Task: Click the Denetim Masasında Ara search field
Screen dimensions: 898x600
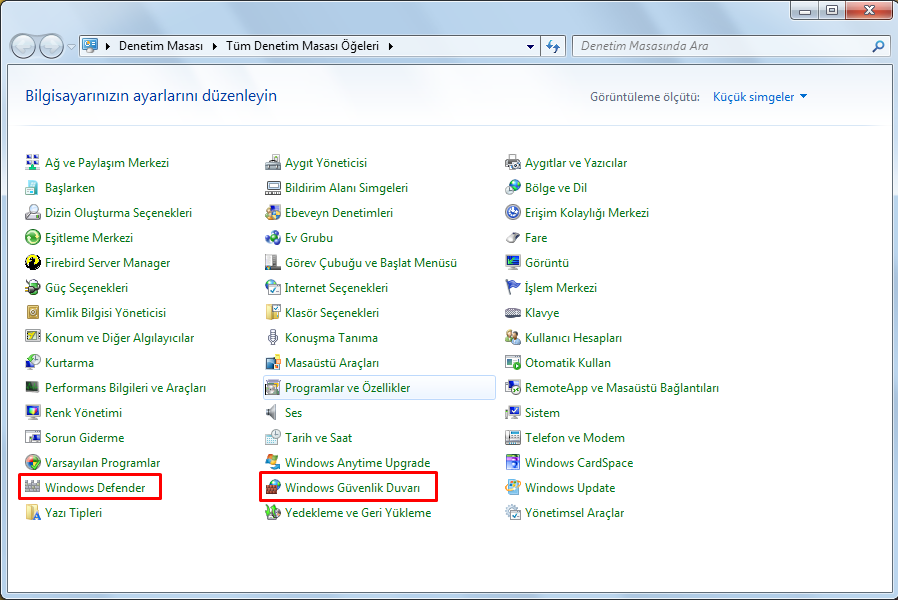Action: coord(722,46)
